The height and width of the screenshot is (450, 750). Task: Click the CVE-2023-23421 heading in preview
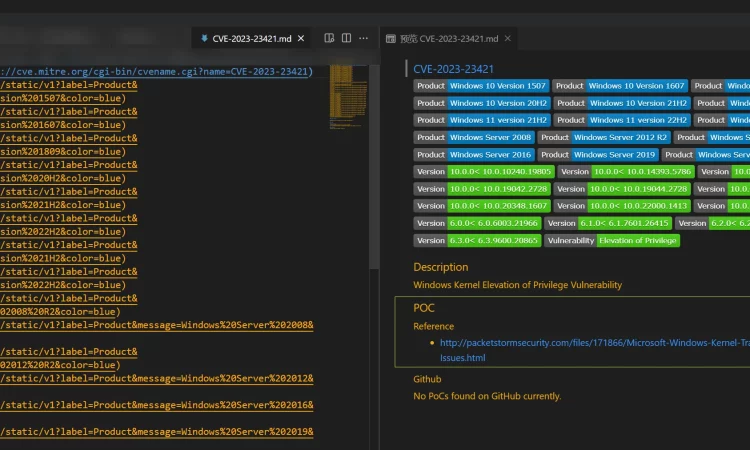453,69
